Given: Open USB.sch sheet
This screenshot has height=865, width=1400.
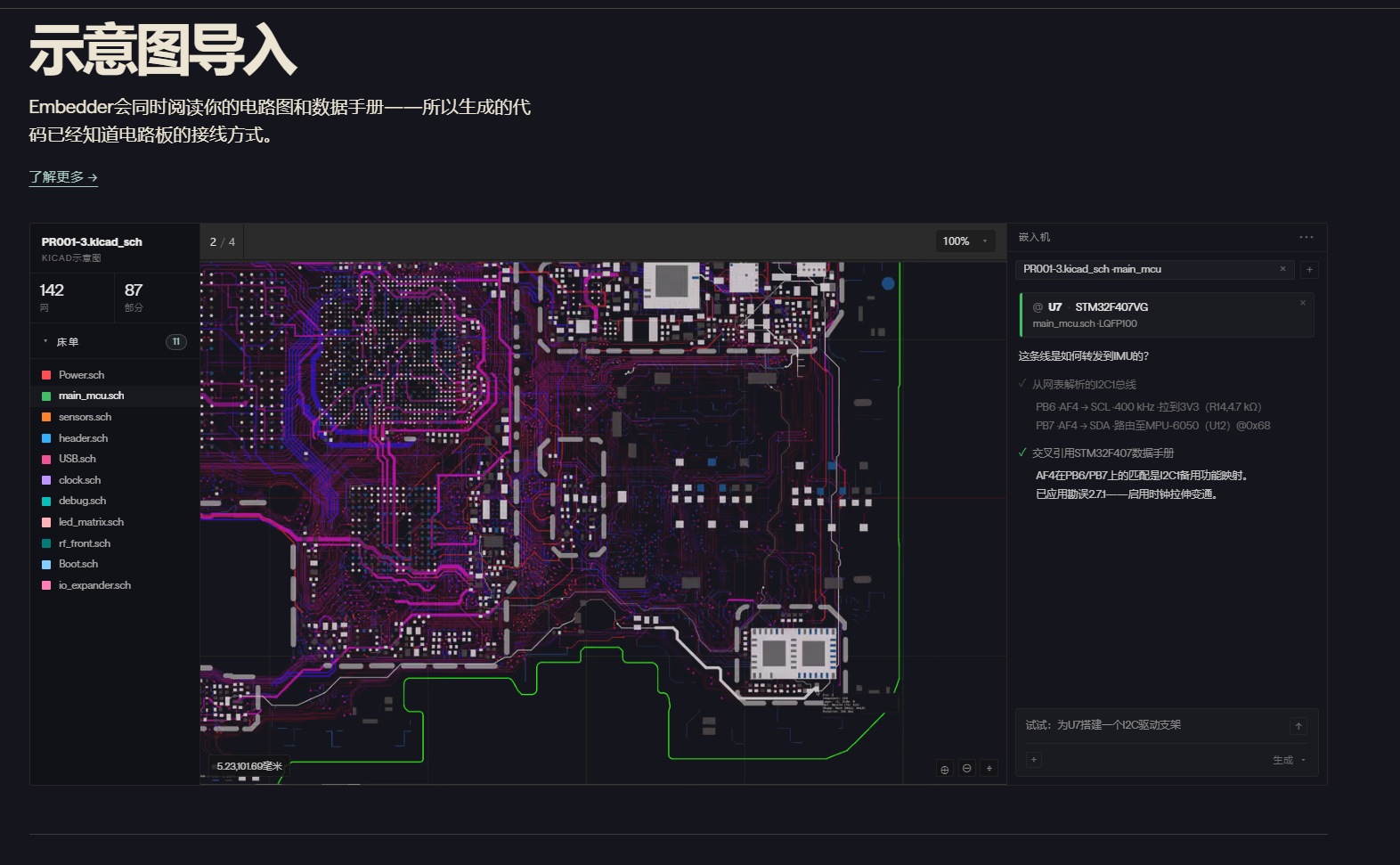Looking at the screenshot, I should 77,459.
